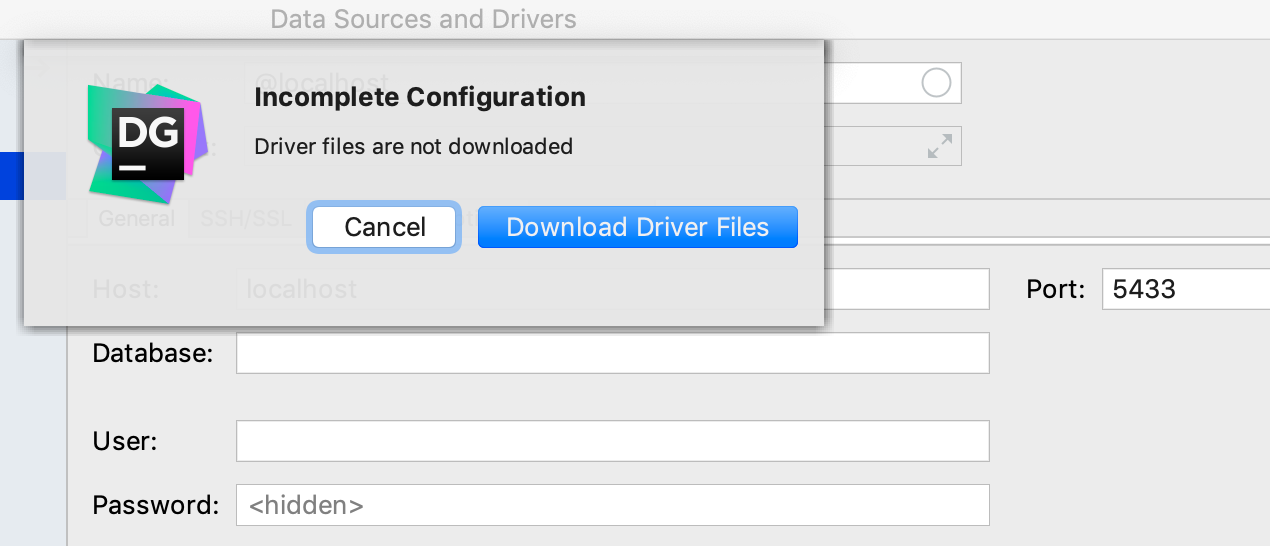The image size is (1270, 546).
Task: Click the Password label
Action: (155, 505)
